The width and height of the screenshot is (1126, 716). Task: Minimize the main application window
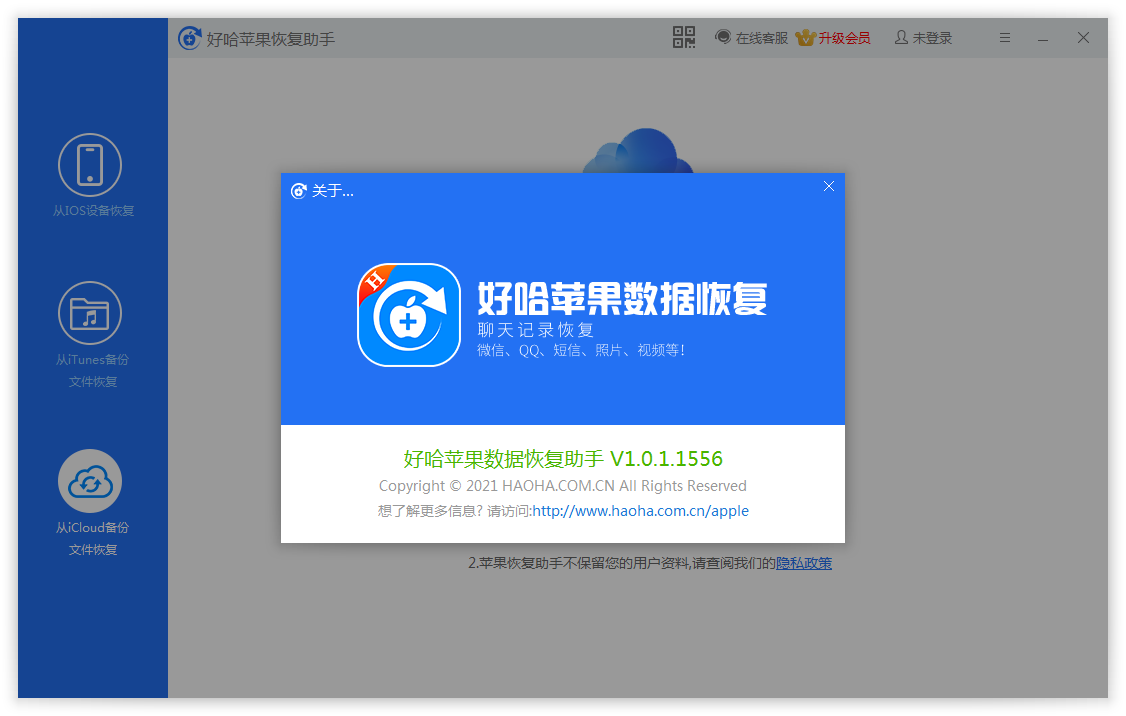point(1043,38)
